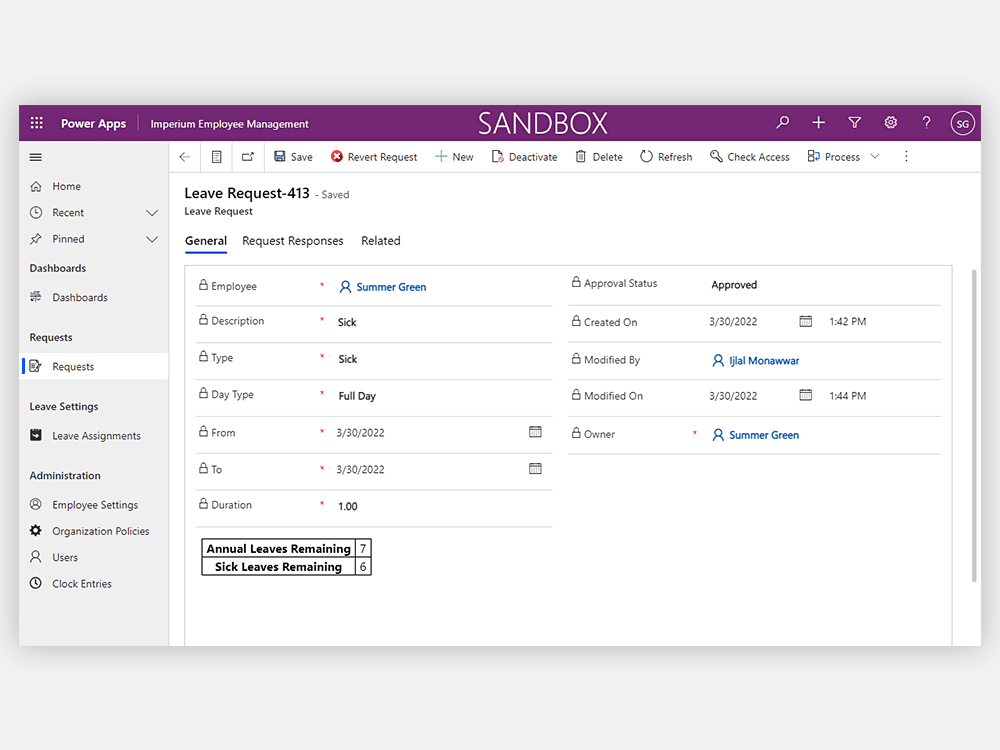Open the app launcher waffle icon
Viewport: 1000px width, 750px height.
coord(37,123)
